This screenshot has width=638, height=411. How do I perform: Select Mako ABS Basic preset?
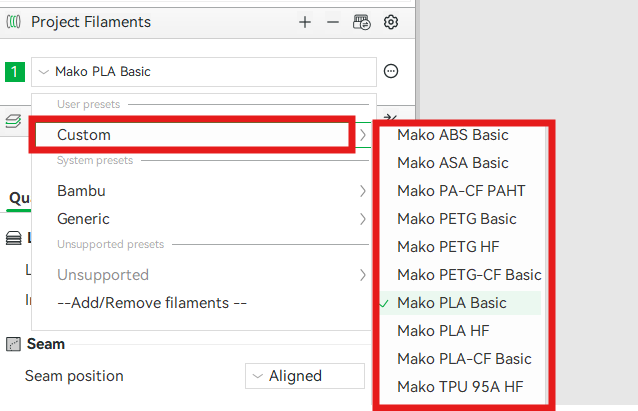tap(453, 135)
